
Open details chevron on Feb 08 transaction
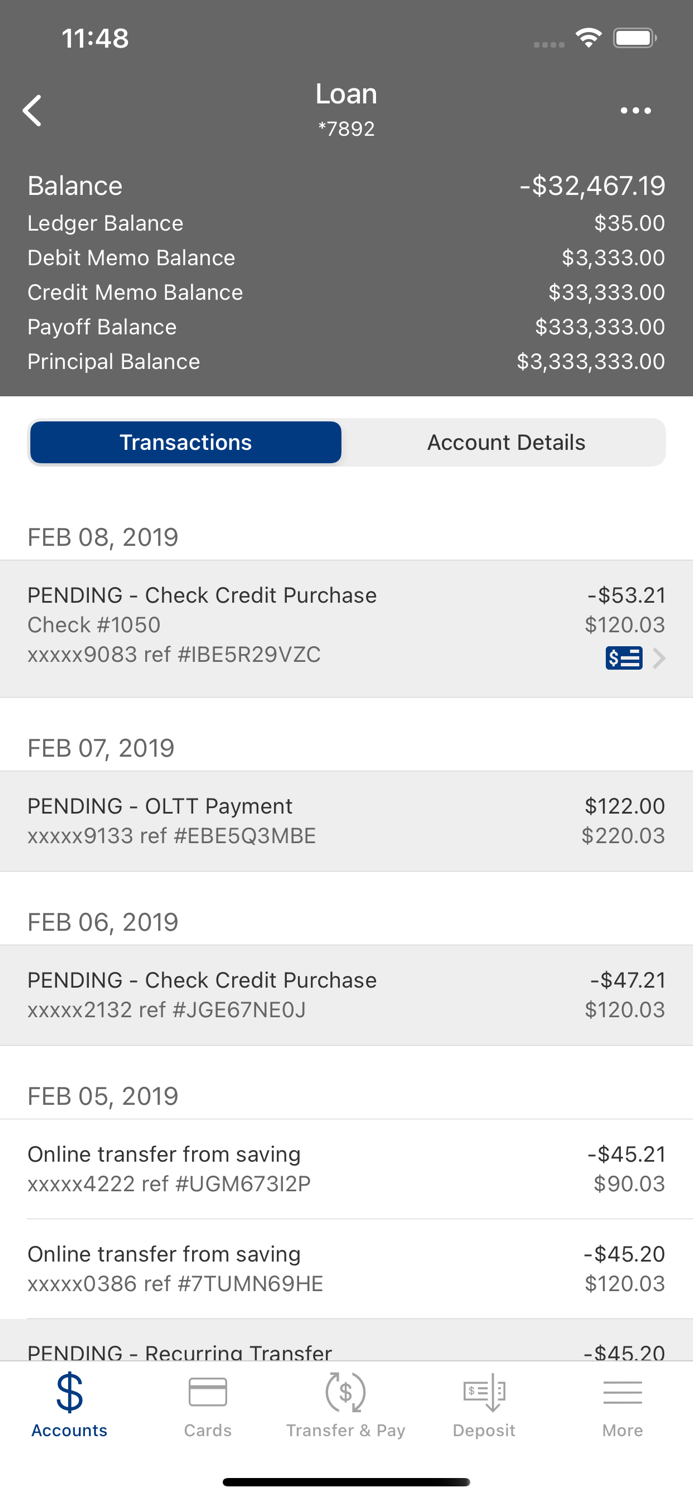[659, 658]
